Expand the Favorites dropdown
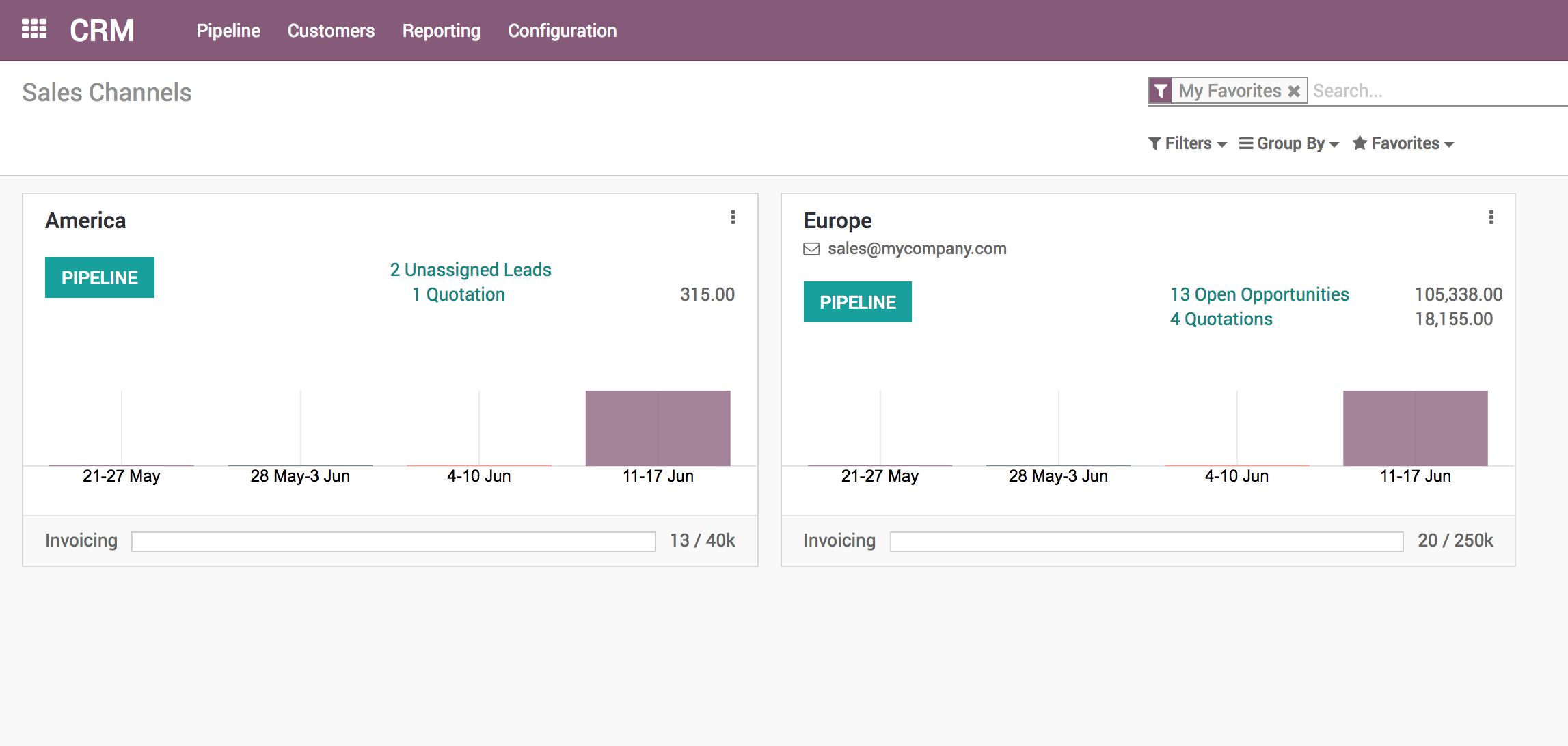The image size is (1568, 746). click(1403, 143)
